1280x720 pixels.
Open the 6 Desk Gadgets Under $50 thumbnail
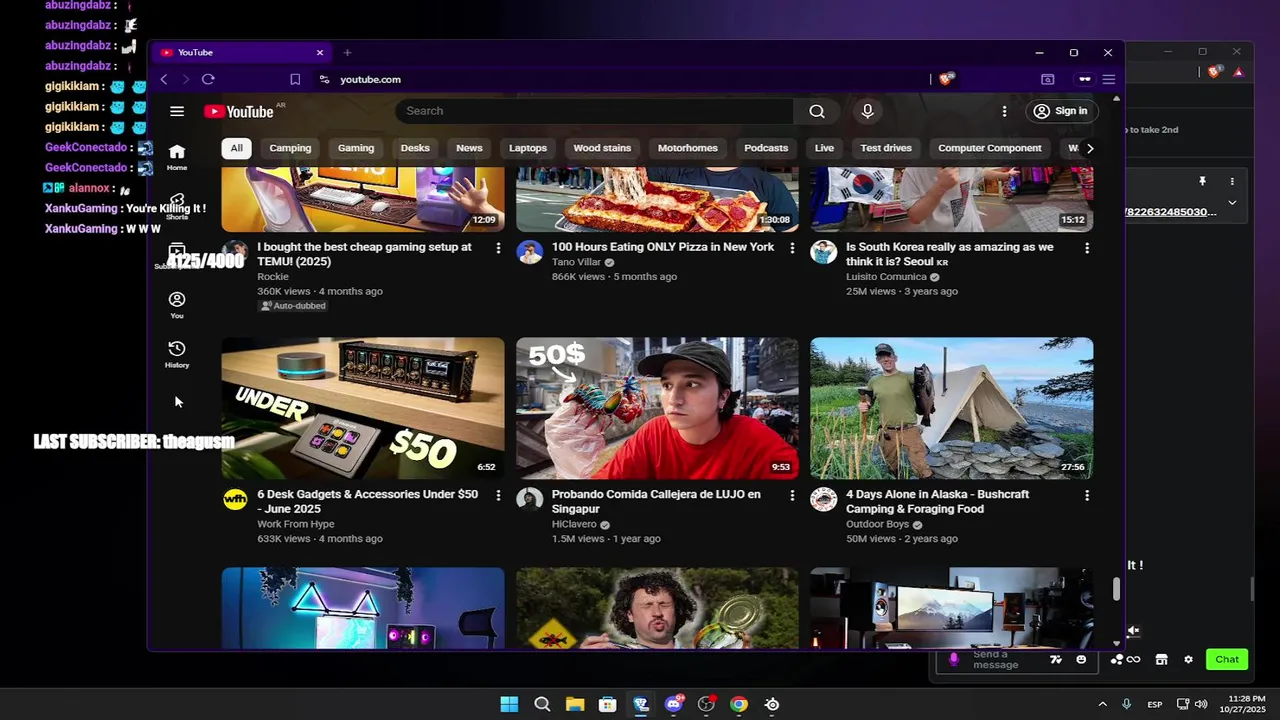(363, 409)
